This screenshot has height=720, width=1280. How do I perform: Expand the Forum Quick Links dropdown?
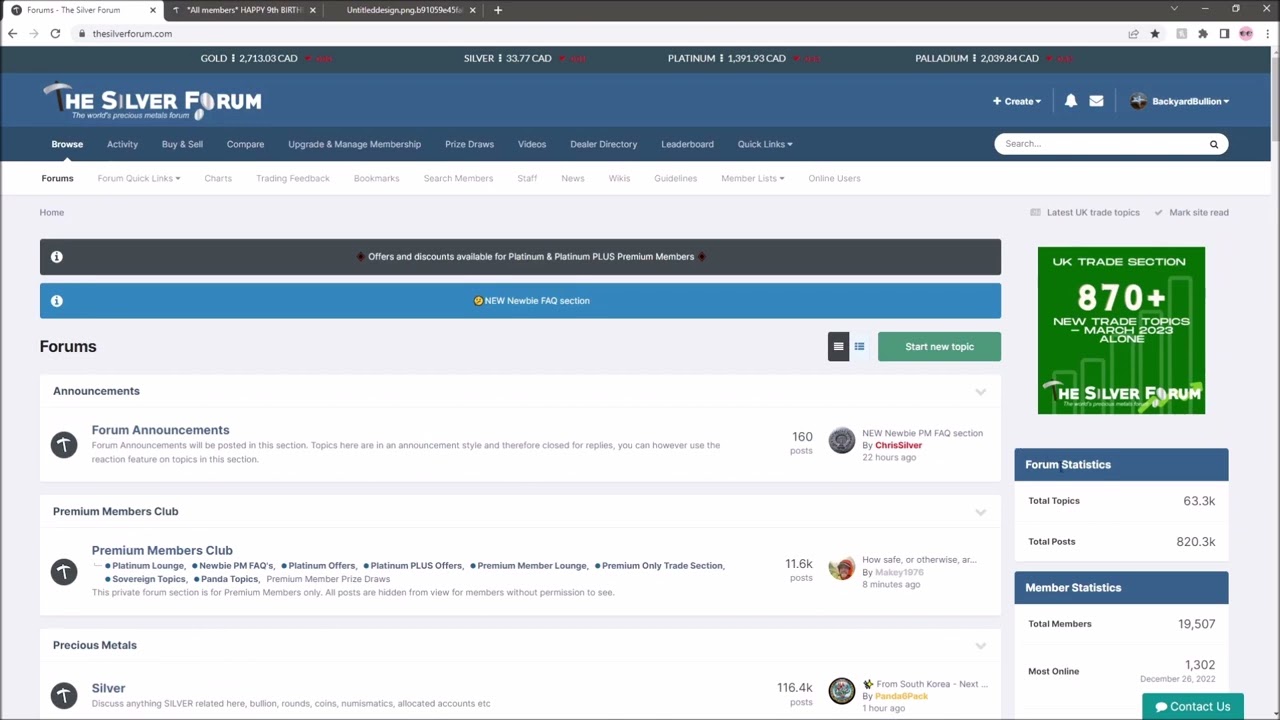(139, 178)
